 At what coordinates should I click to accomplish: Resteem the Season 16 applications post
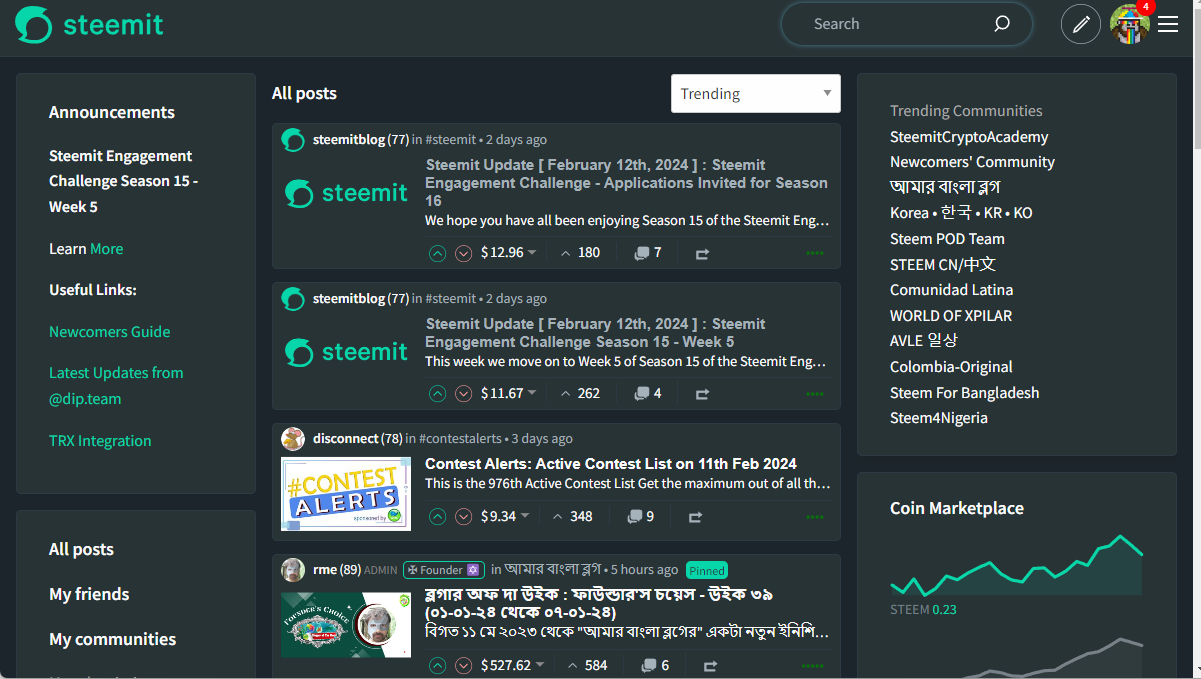702,254
